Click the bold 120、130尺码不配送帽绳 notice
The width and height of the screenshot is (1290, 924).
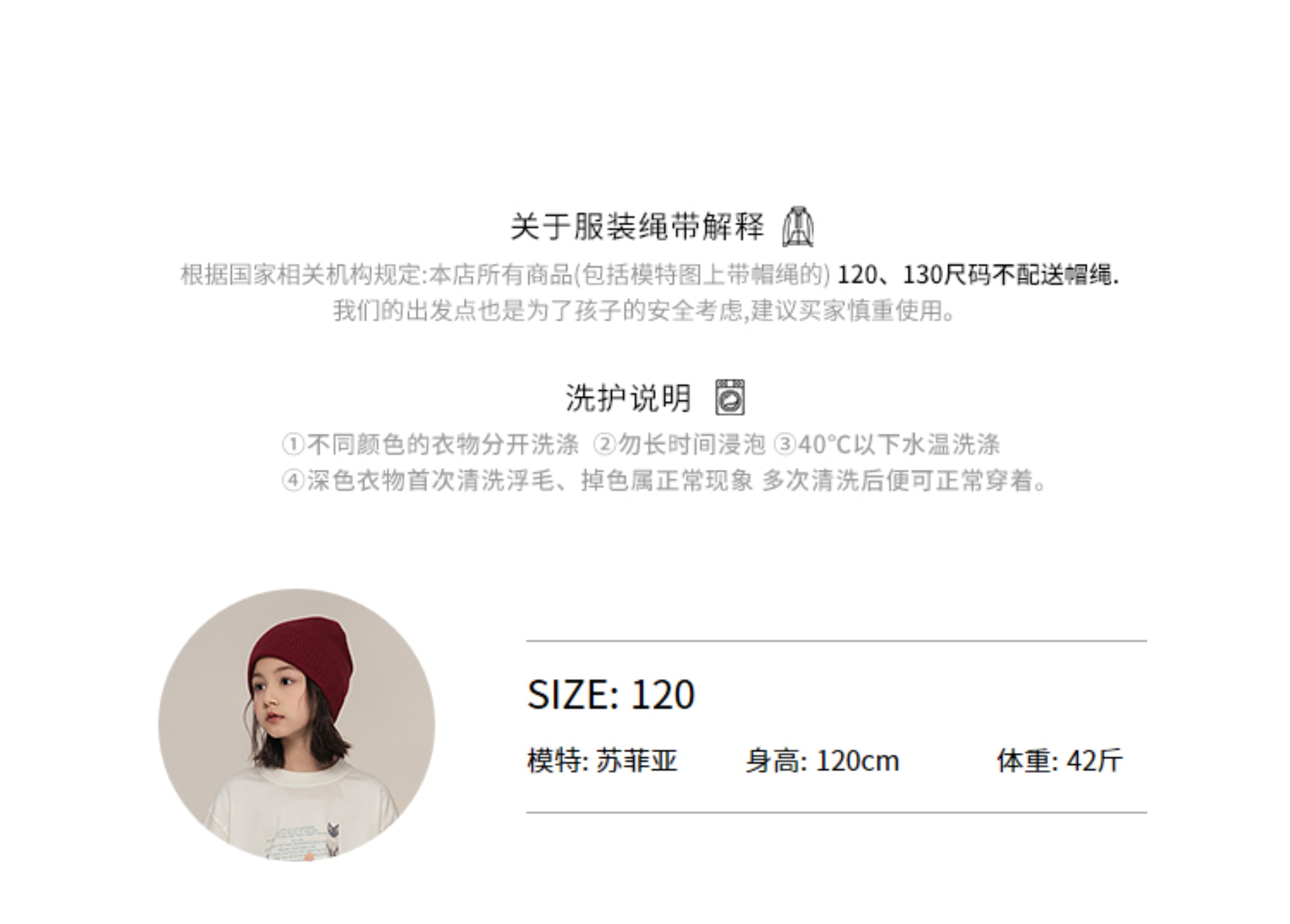(978, 275)
